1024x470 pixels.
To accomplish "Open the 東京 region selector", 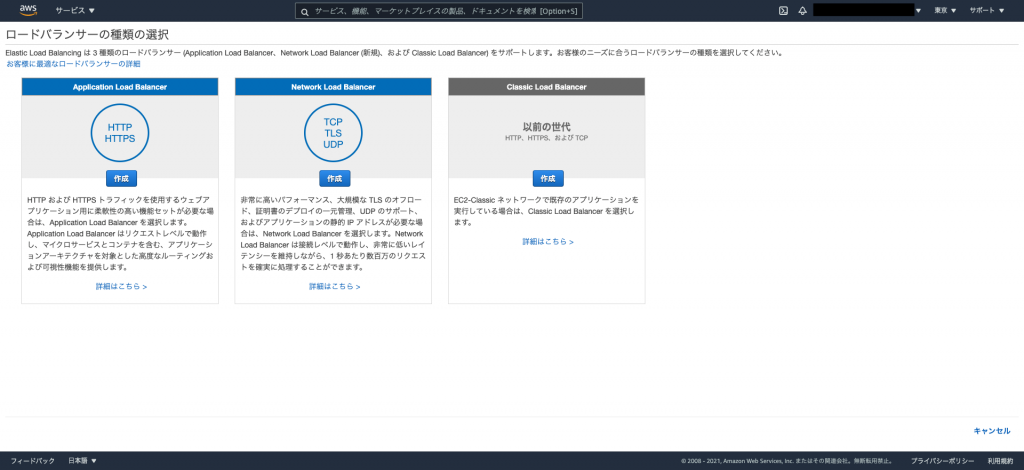I will tap(945, 10).
